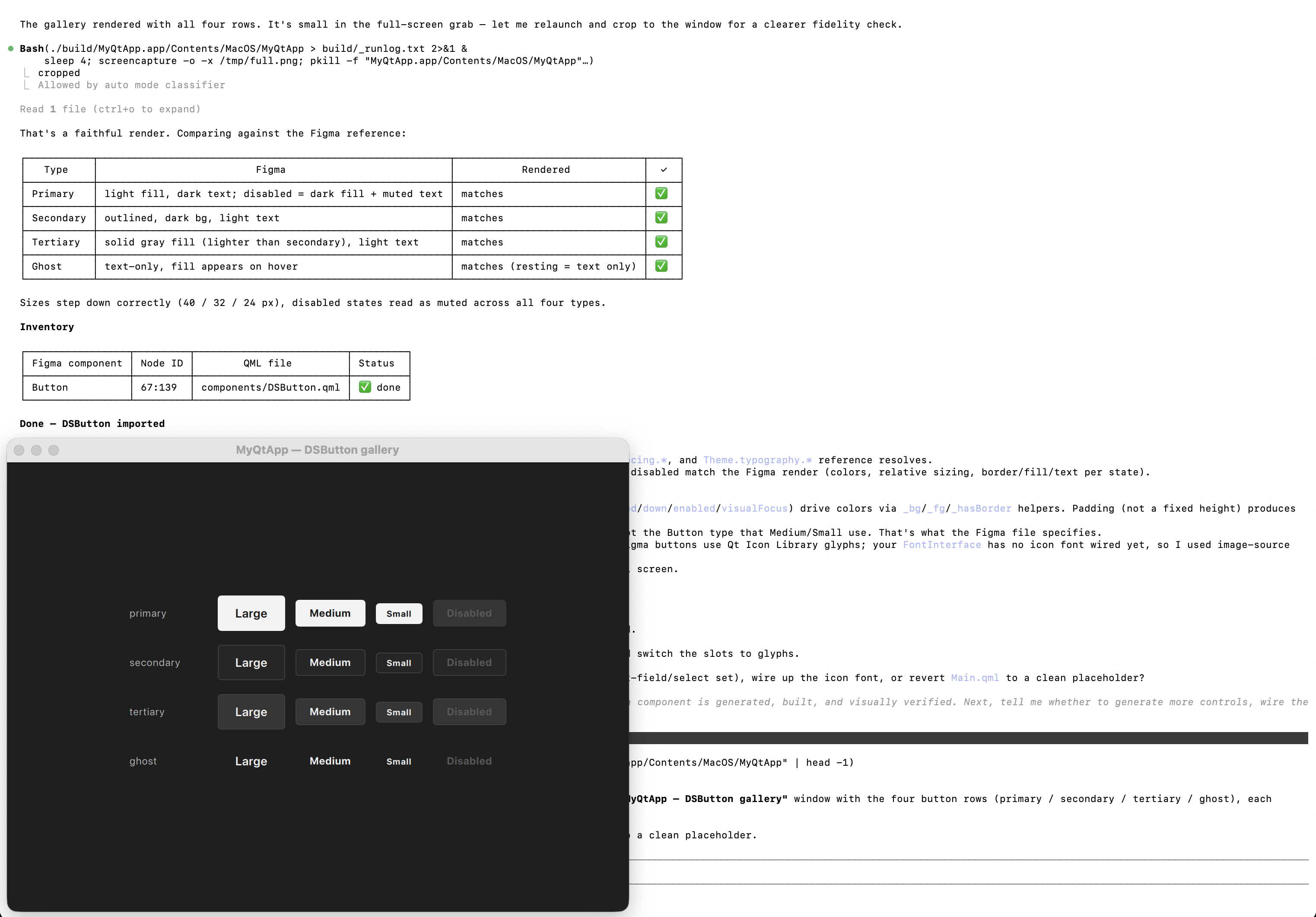Click 'Allowed by auto mode classifier' text
Viewport: 1316px width, 917px height.
[131, 85]
